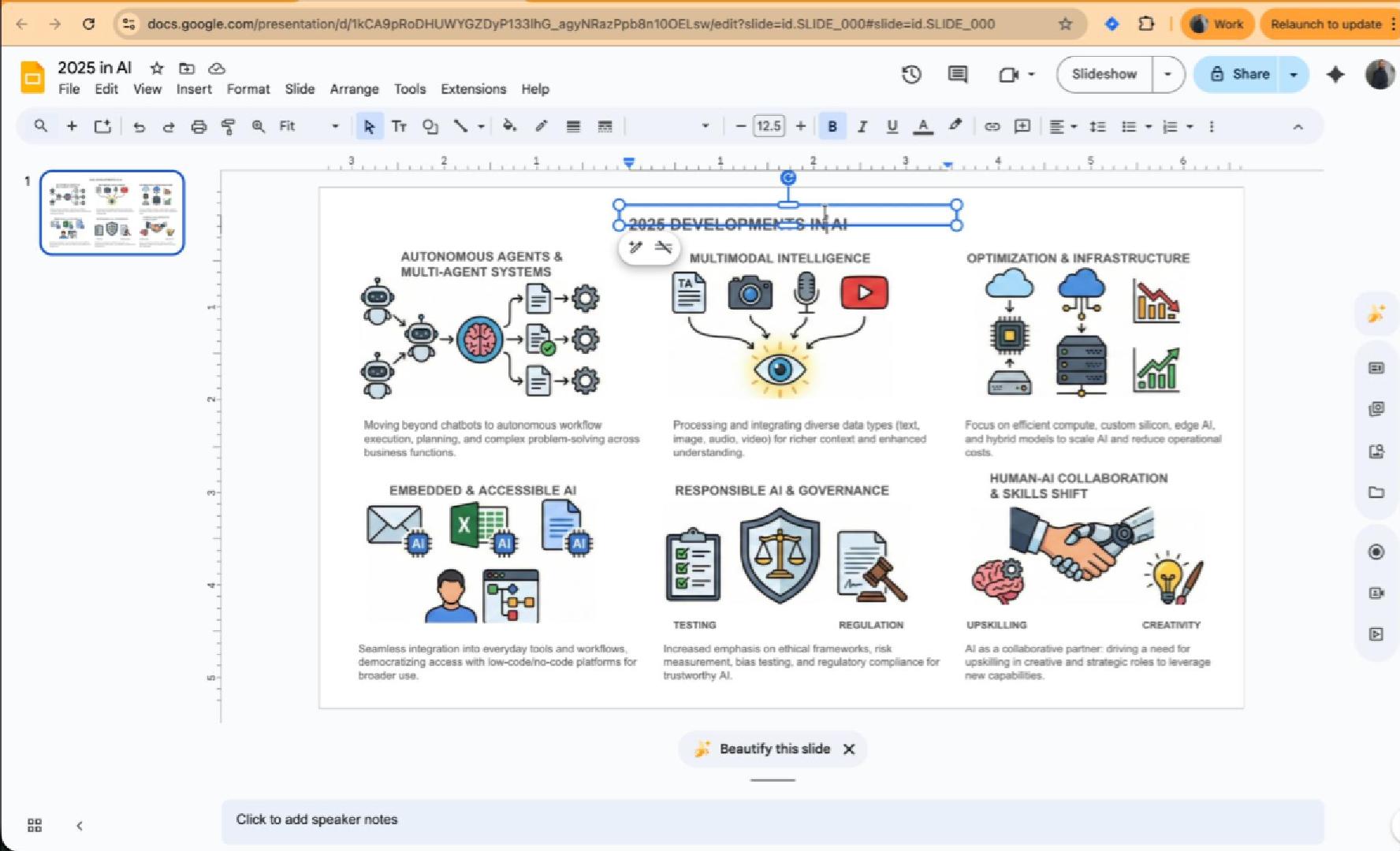The image size is (1400, 851).
Task: Click Beautify this slide
Action: [762, 749]
